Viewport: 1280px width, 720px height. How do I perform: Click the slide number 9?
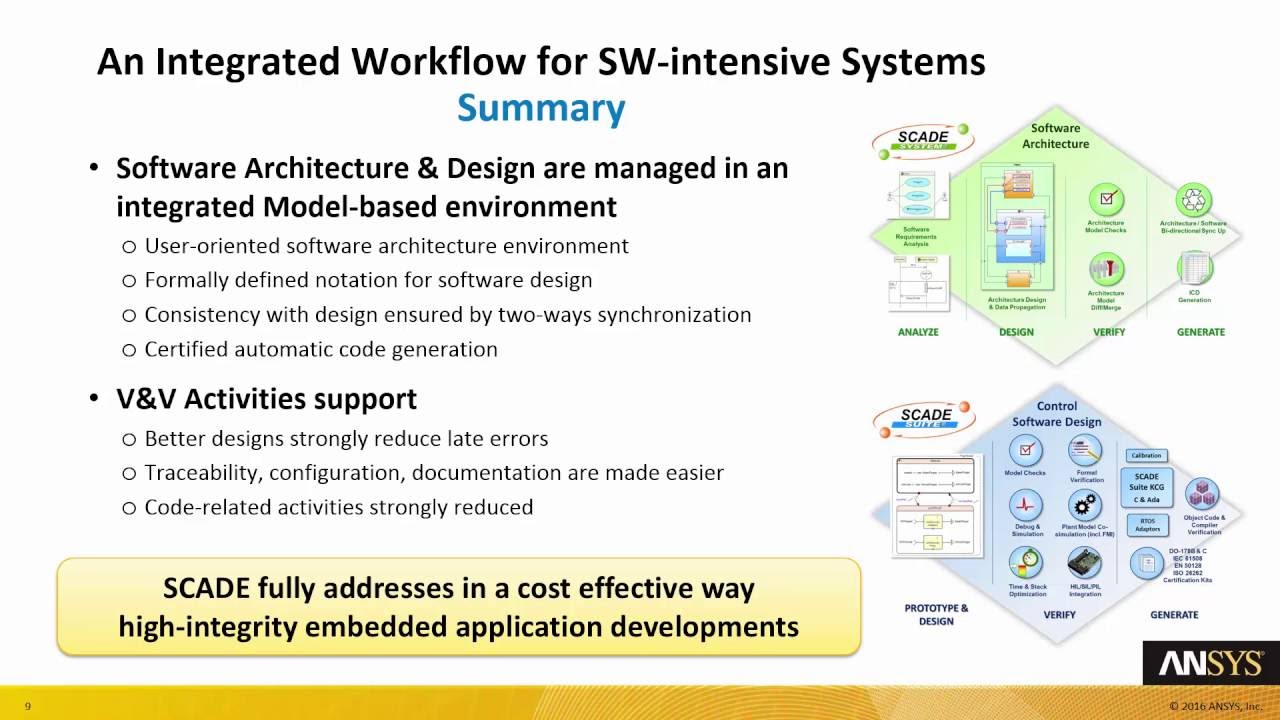pyautogui.click(x=28, y=707)
